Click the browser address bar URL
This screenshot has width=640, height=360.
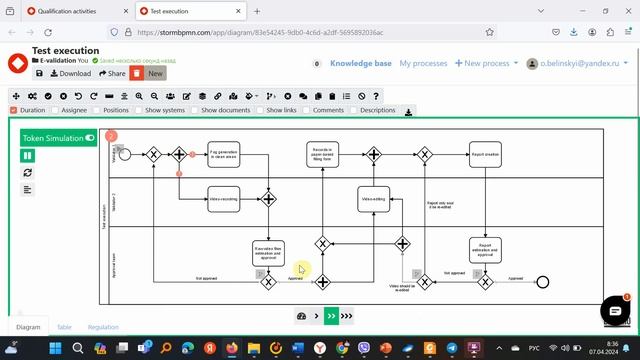point(260,32)
